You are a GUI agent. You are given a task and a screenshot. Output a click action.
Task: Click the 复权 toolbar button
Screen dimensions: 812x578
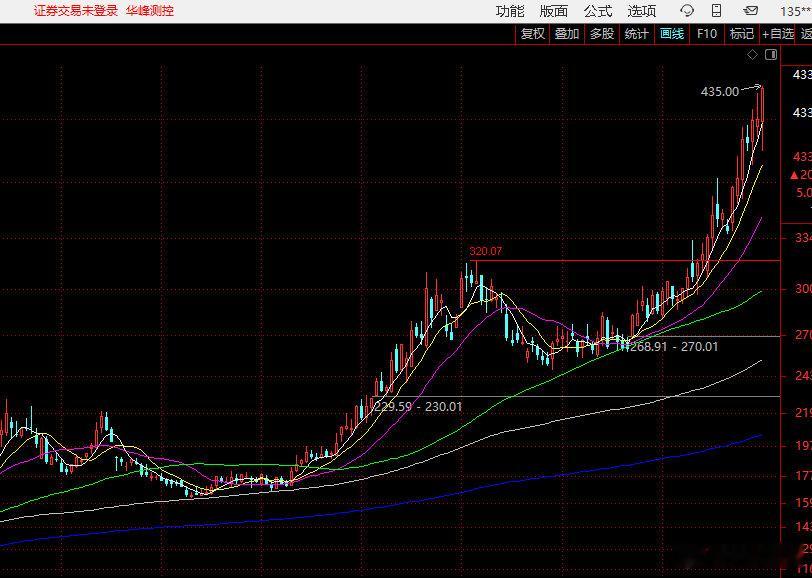[533, 34]
